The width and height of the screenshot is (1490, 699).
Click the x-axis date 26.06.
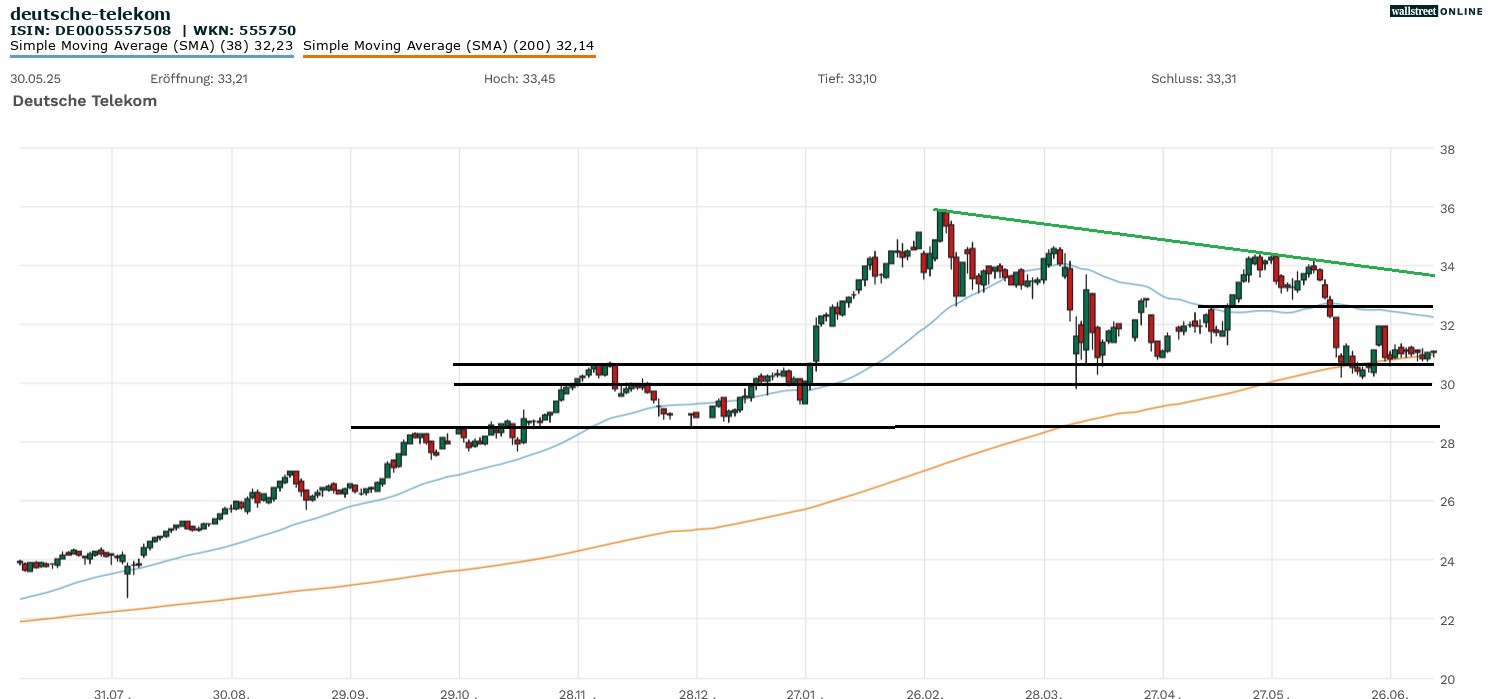(1391, 692)
